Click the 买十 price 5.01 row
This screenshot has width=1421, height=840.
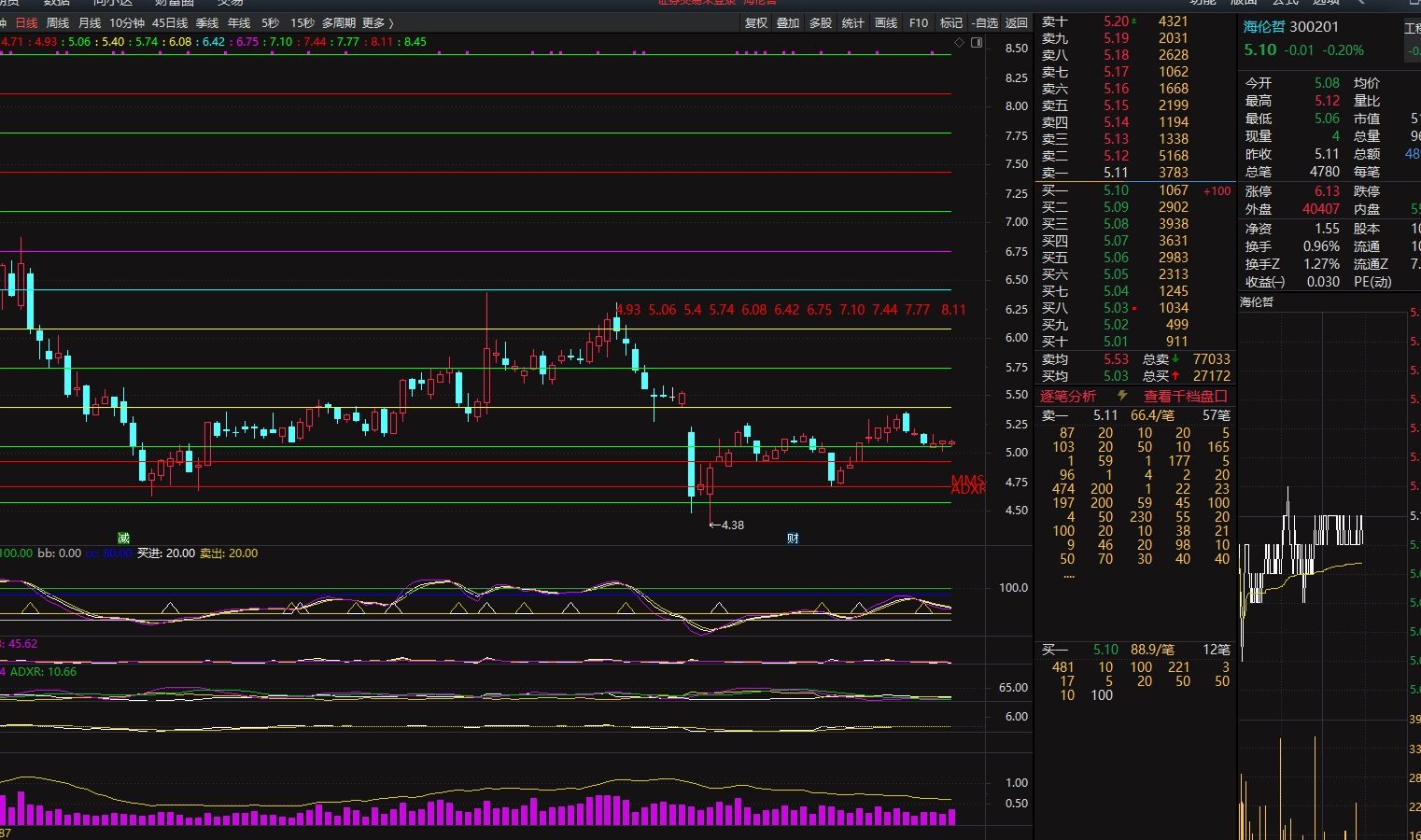point(1135,342)
